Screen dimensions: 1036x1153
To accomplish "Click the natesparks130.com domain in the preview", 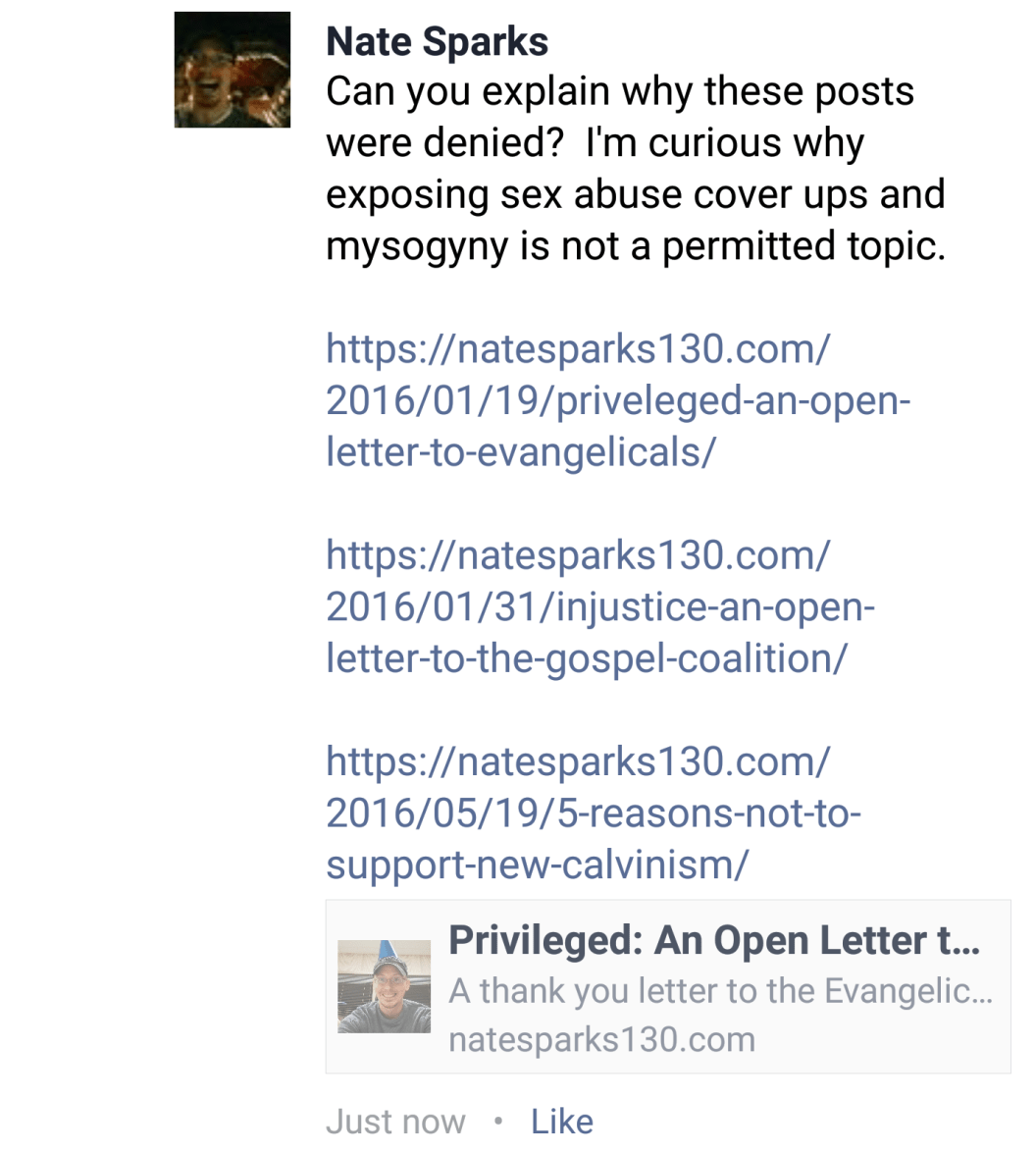I will click(602, 1040).
